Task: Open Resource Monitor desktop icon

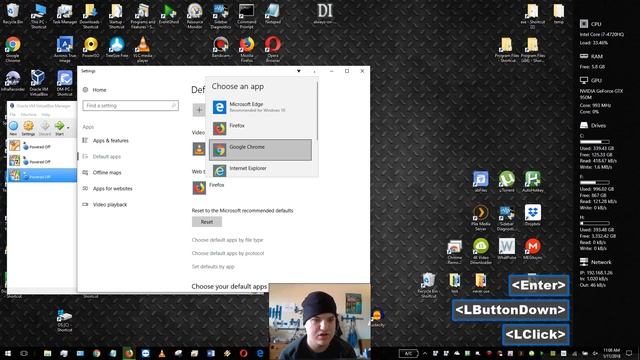Action: [x=195, y=16]
